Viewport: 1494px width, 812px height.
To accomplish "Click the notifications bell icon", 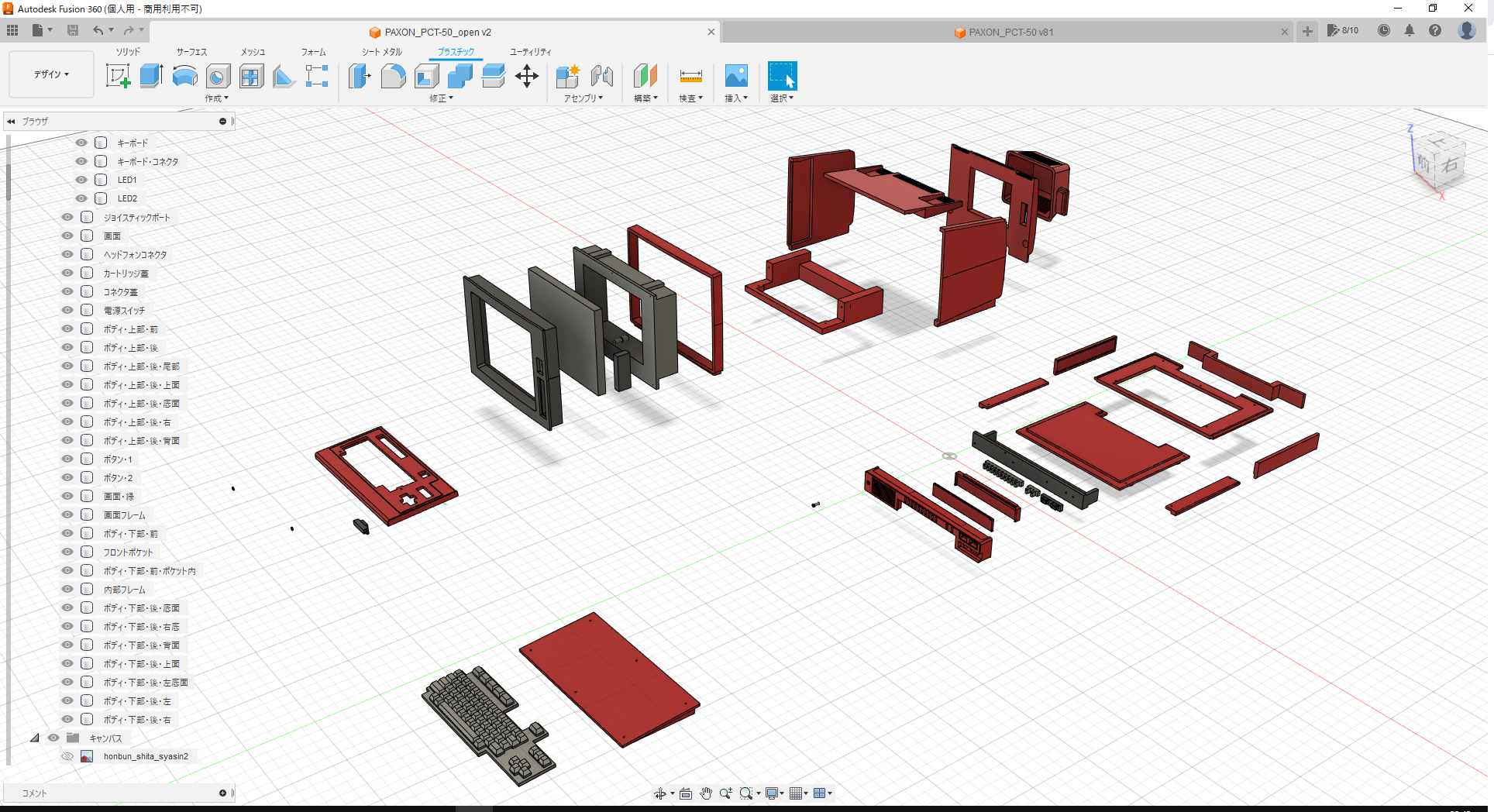I will 1410,30.
